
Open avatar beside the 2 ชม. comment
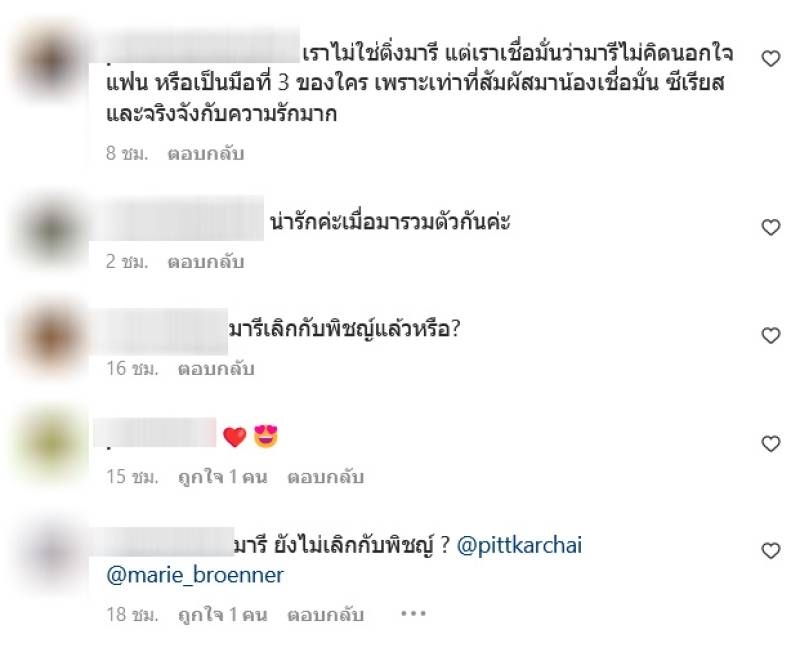point(49,230)
